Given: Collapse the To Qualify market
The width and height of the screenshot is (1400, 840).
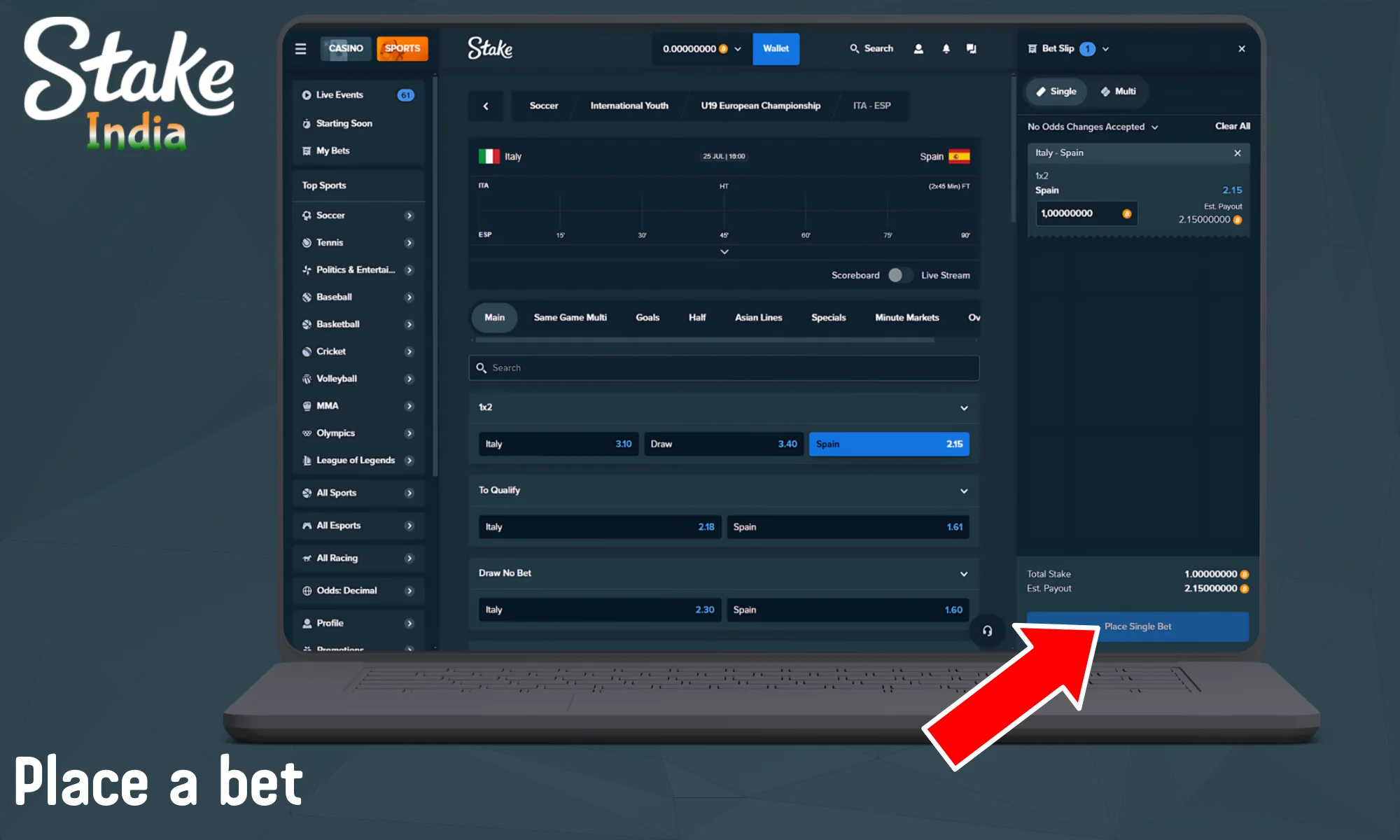Looking at the screenshot, I should tap(964, 491).
